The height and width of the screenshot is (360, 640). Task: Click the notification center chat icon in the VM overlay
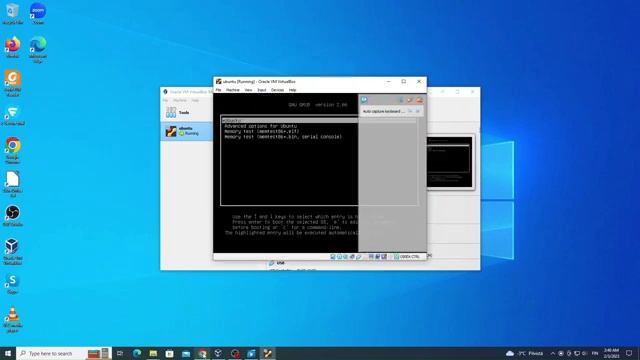point(364,100)
